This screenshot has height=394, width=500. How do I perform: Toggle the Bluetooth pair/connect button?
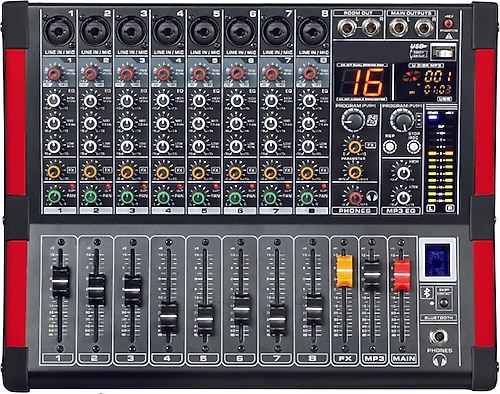[x=444, y=302]
